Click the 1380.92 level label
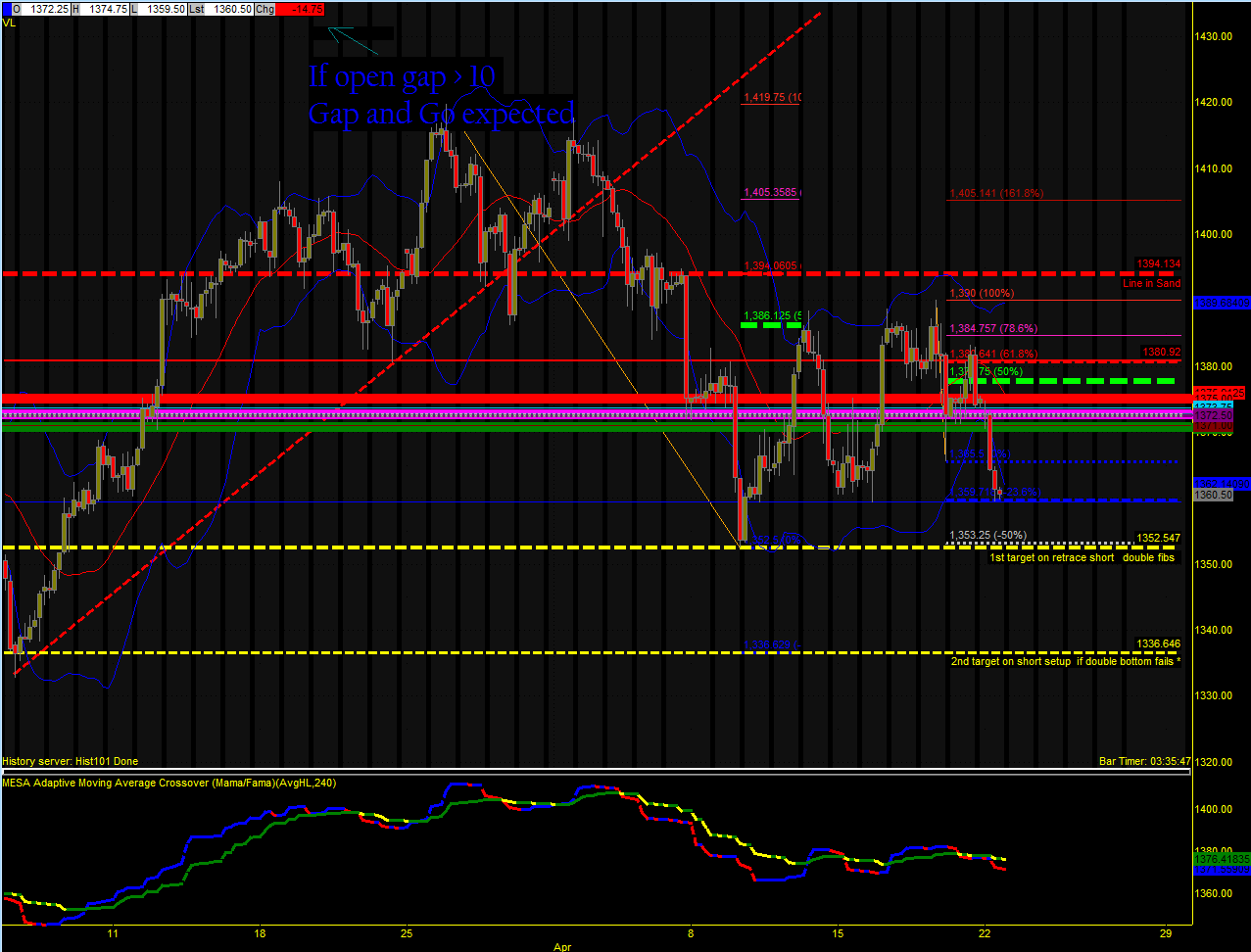 [1161, 352]
